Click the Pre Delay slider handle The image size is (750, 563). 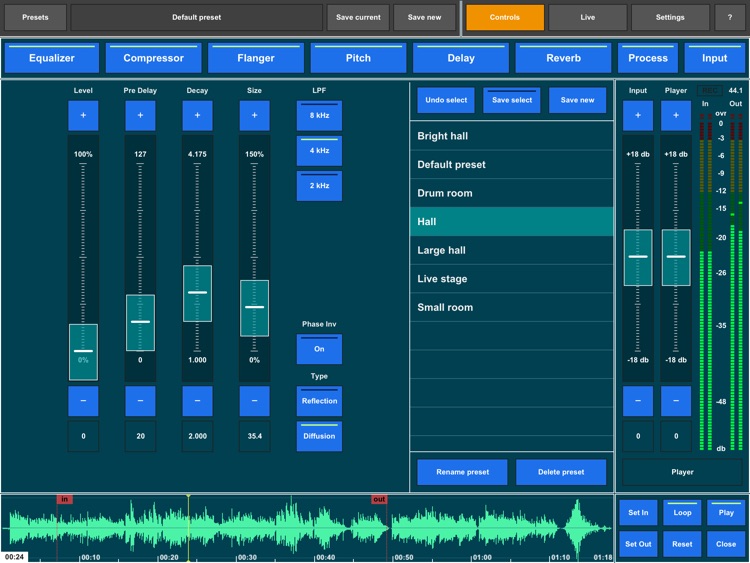[140, 322]
